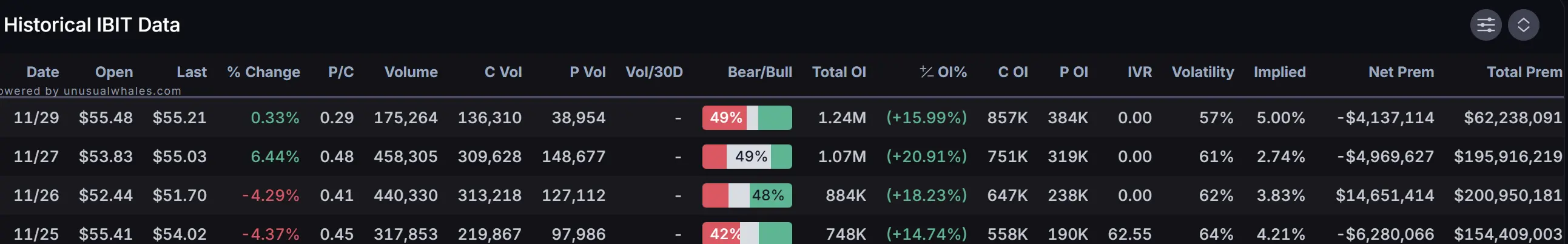Image resolution: width=1568 pixels, height=244 pixels.
Task: Click the 49% Bear/Bull bar for 11/27
Action: point(747,157)
